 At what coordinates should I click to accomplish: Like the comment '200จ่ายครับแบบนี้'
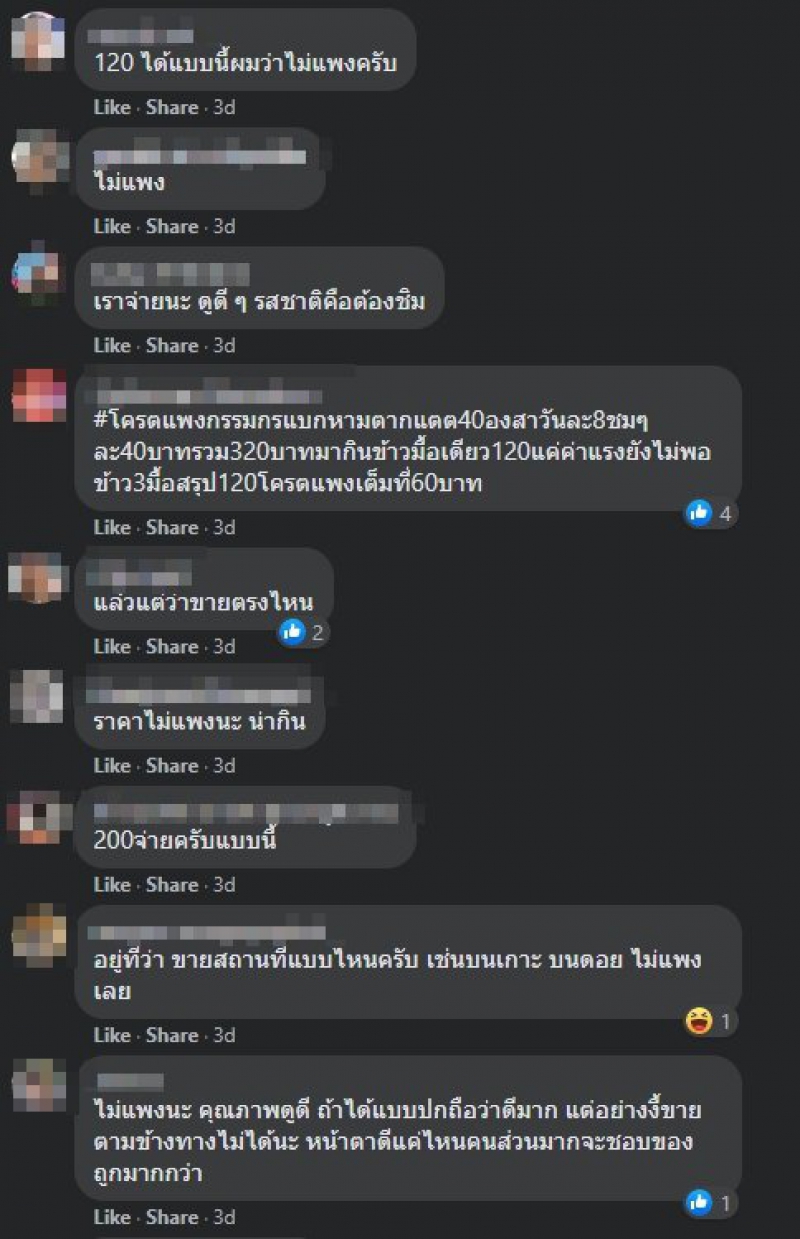pos(112,885)
